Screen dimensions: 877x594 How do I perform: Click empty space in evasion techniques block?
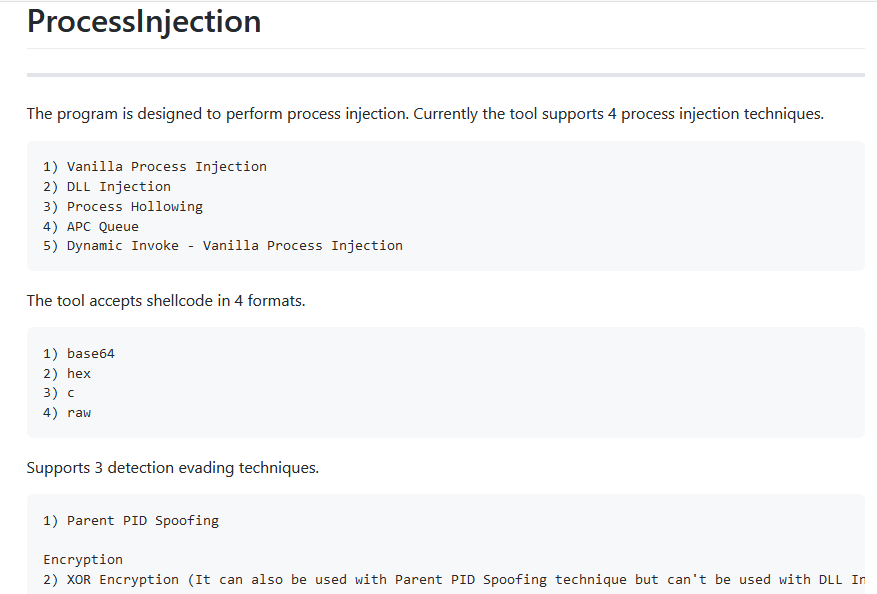(x=559, y=540)
